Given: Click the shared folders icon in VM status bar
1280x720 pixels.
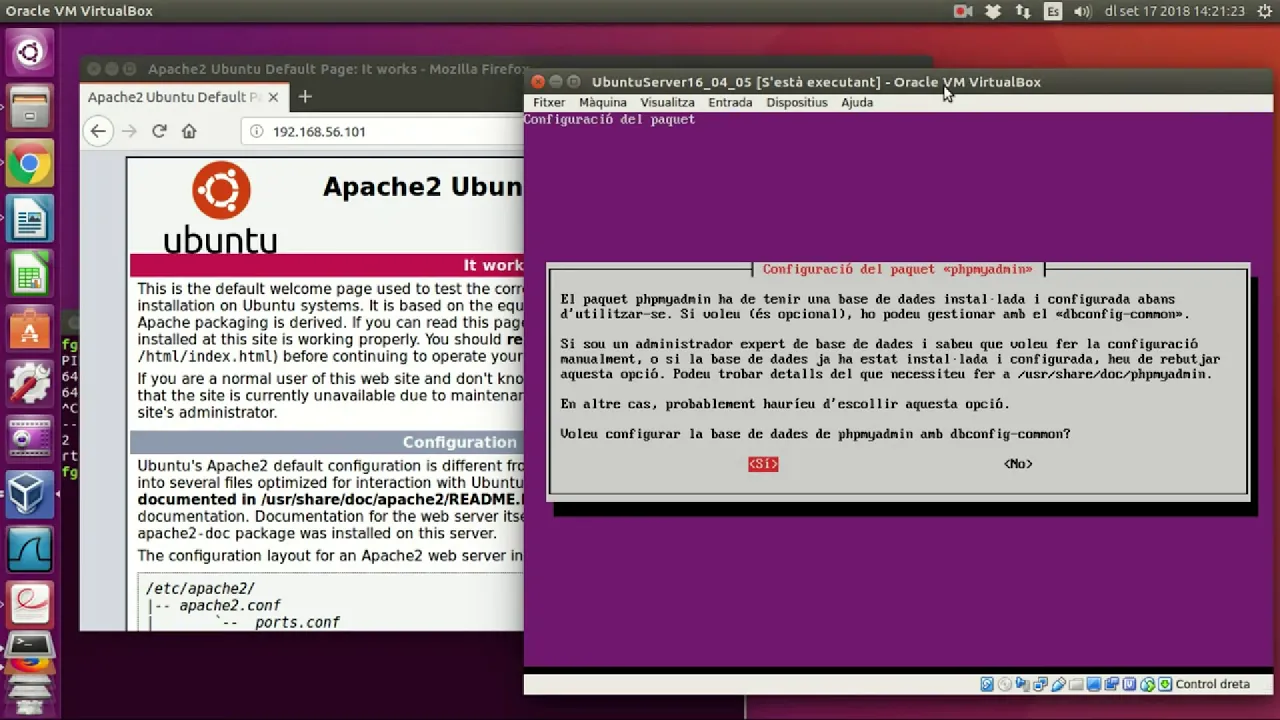Looking at the screenshot, I should (x=1076, y=684).
